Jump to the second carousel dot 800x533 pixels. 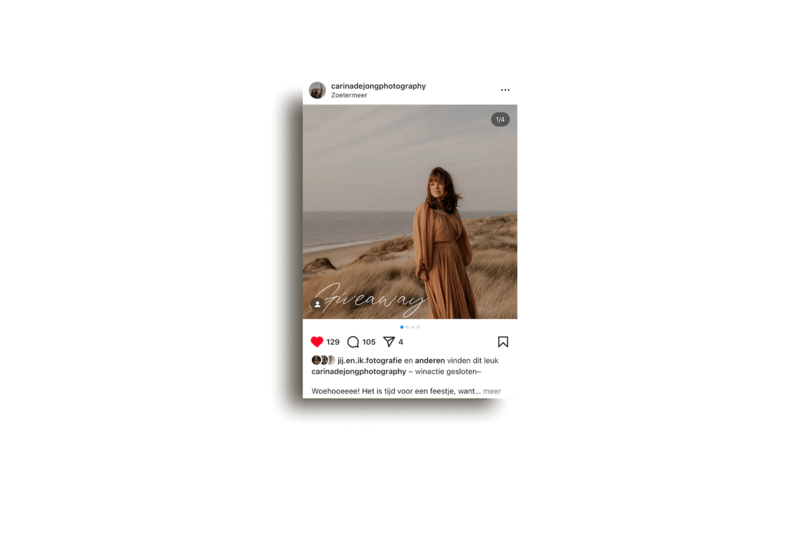click(x=407, y=327)
